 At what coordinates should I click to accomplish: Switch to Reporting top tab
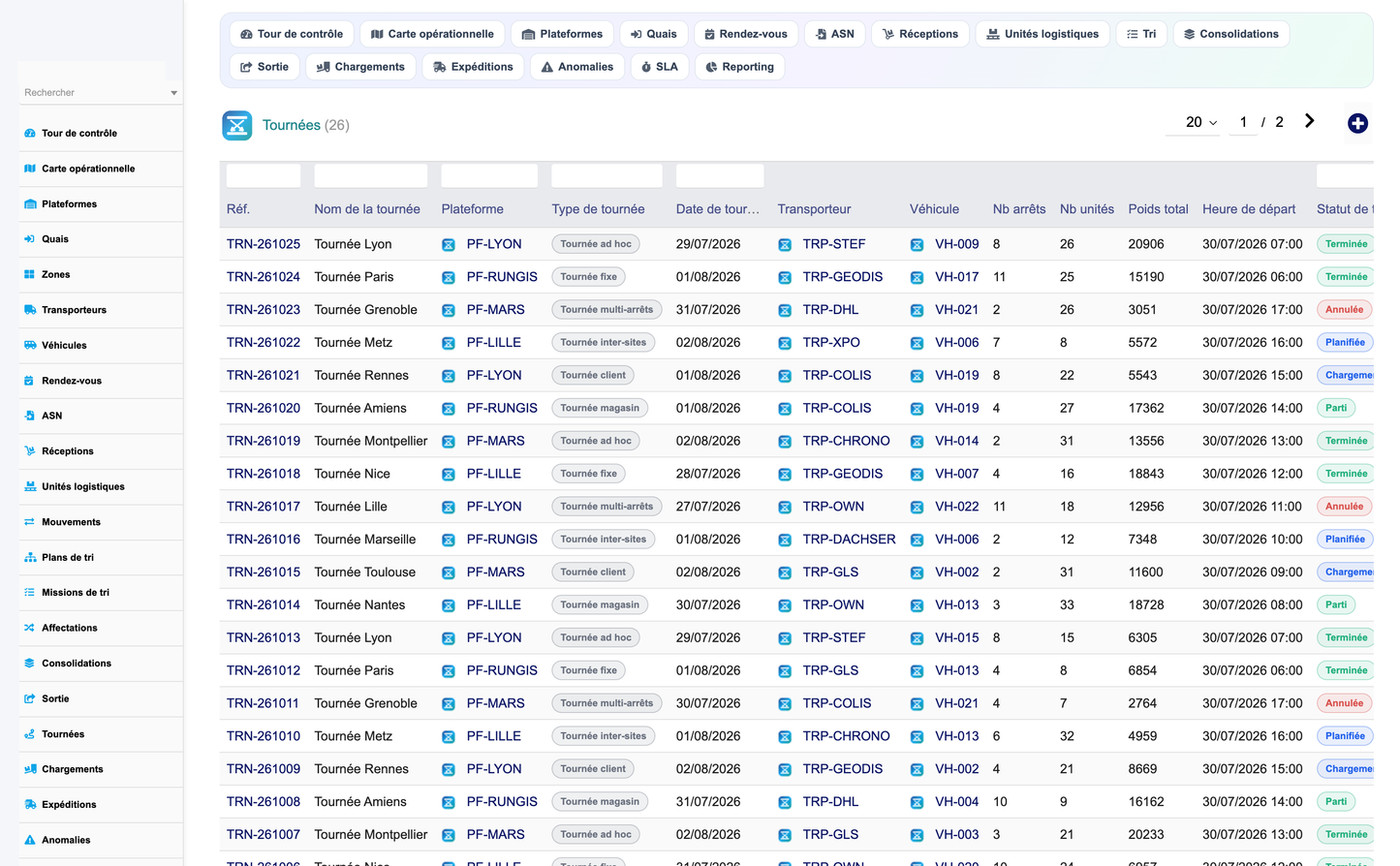739,67
